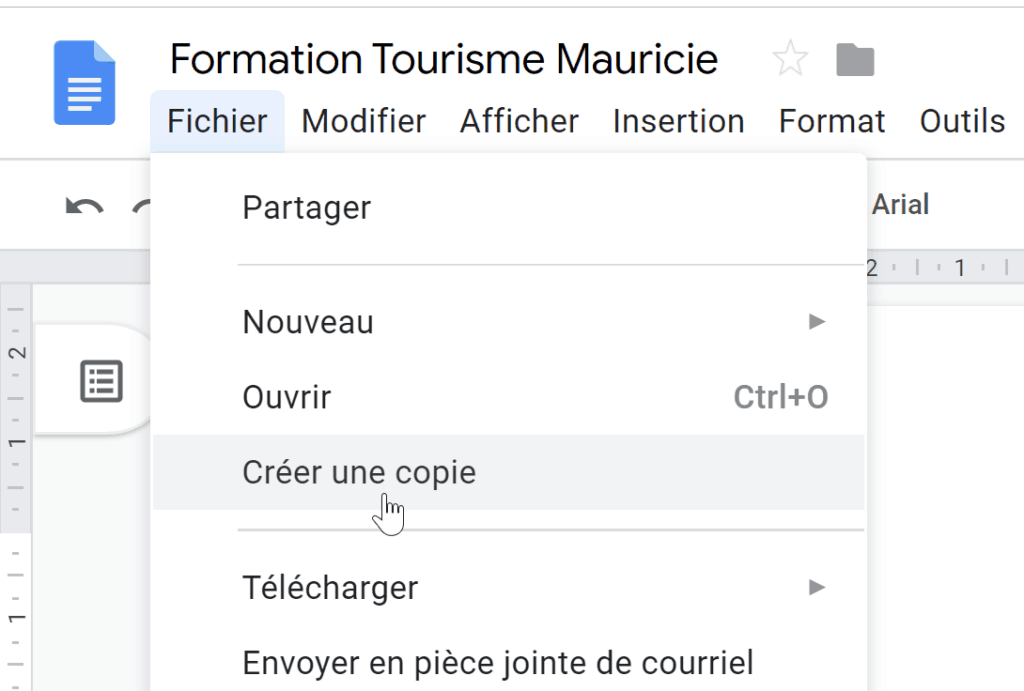Click the undo arrow icon
The image size is (1024, 691).
[x=84, y=208]
